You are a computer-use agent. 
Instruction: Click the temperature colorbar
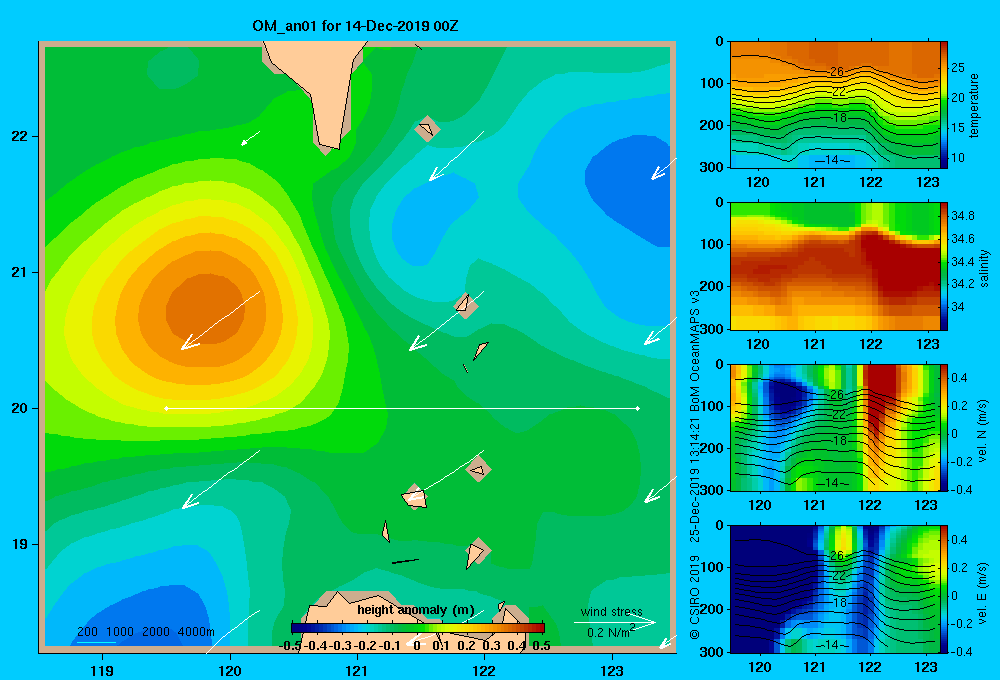(x=944, y=104)
